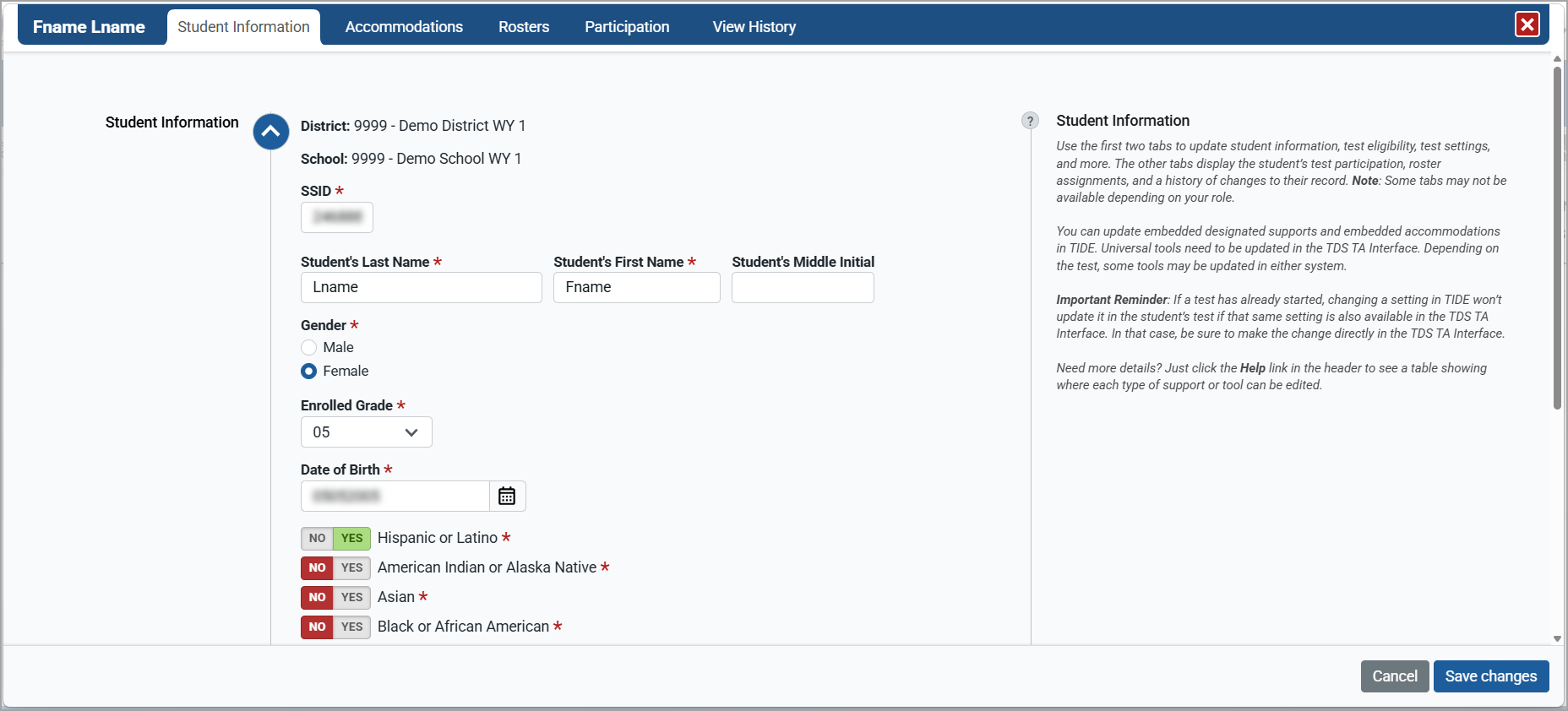Open the Rosters tab
1568x711 pixels.
(524, 27)
